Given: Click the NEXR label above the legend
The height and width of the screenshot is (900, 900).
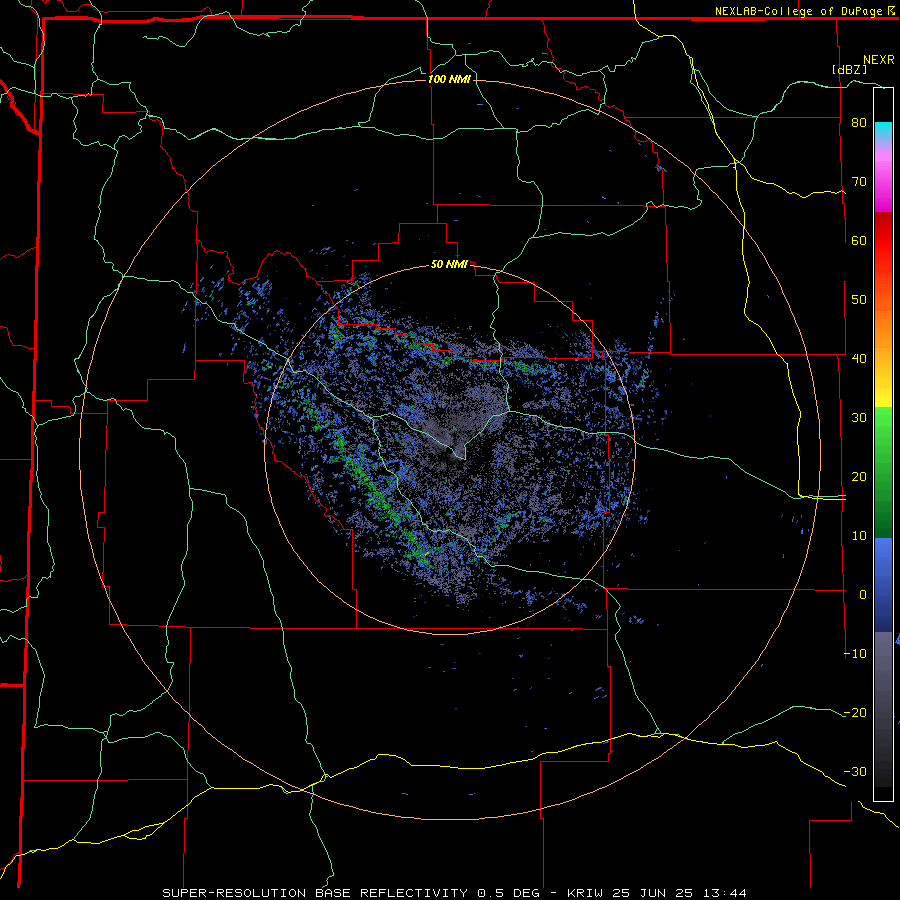Looking at the screenshot, I should 879,60.
